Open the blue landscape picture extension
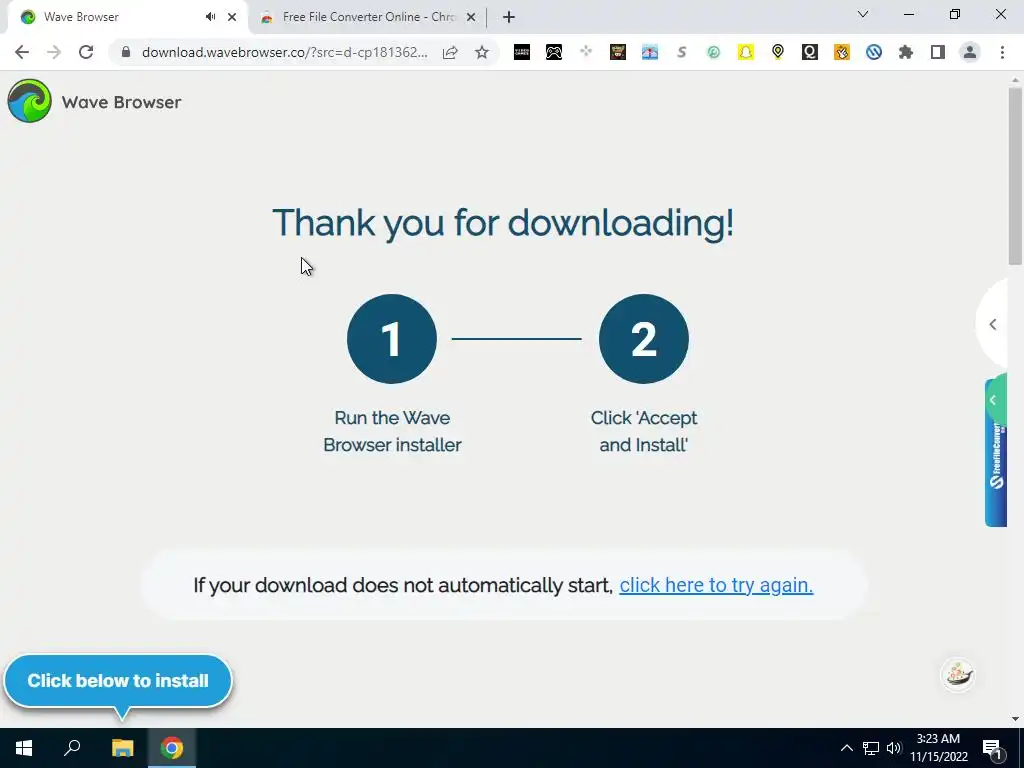 coord(650,52)
